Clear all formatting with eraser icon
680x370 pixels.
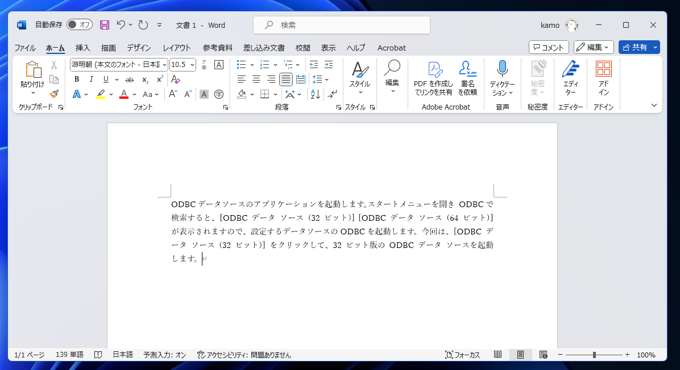175,79
